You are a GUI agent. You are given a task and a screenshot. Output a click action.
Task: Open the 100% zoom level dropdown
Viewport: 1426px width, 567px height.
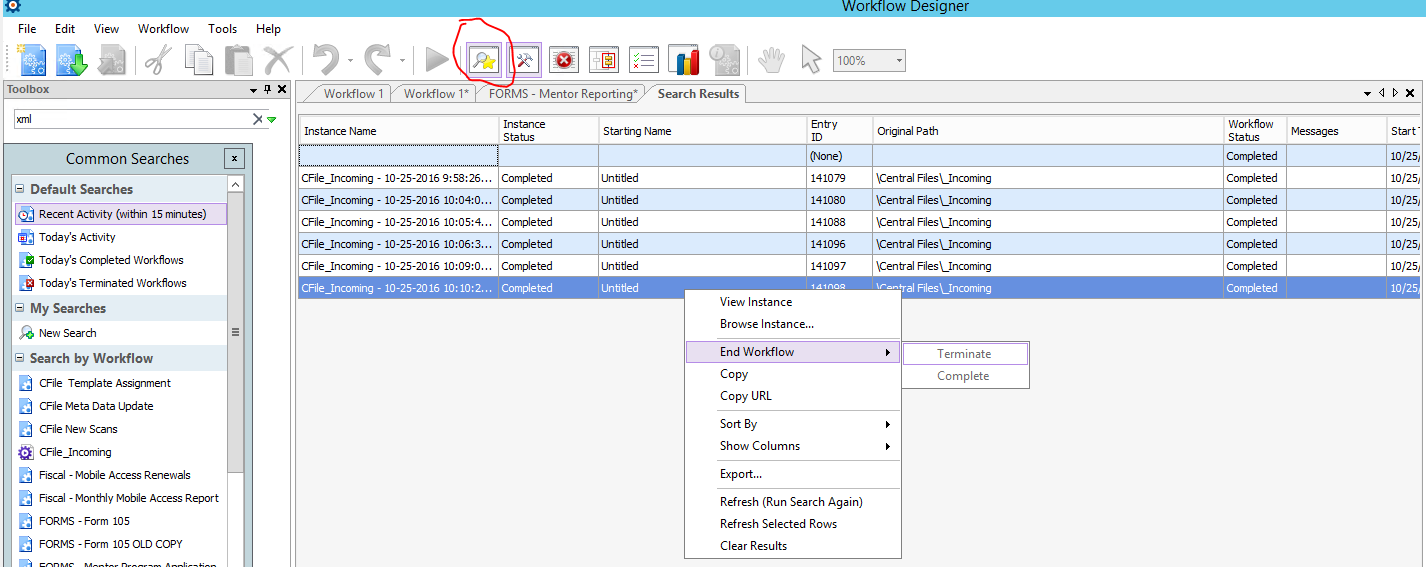[x=899, y=61]
